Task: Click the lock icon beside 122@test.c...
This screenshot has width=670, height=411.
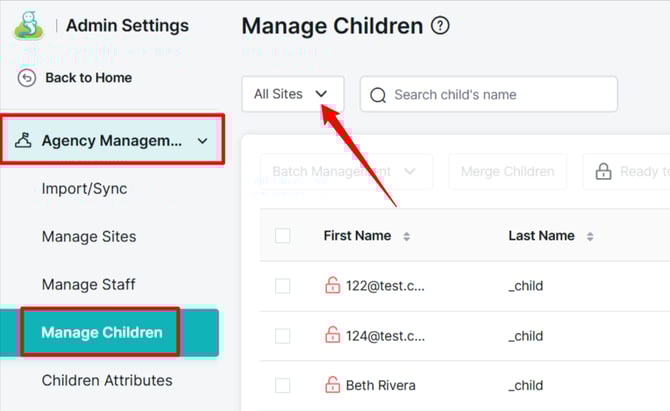Action: point(333,286)
